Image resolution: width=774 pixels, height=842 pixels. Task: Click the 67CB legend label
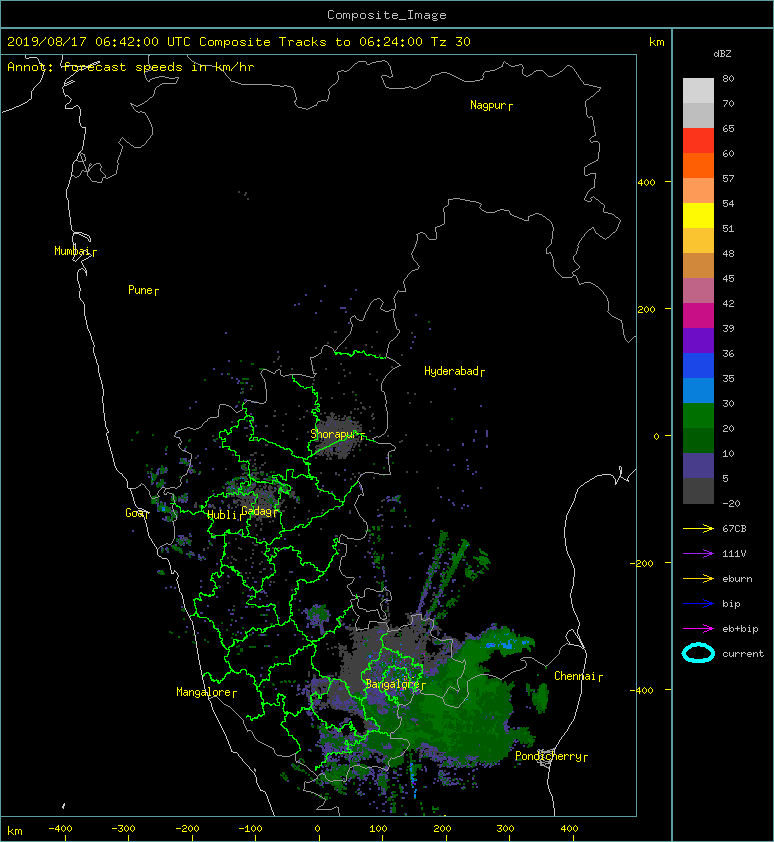[734, 529]
